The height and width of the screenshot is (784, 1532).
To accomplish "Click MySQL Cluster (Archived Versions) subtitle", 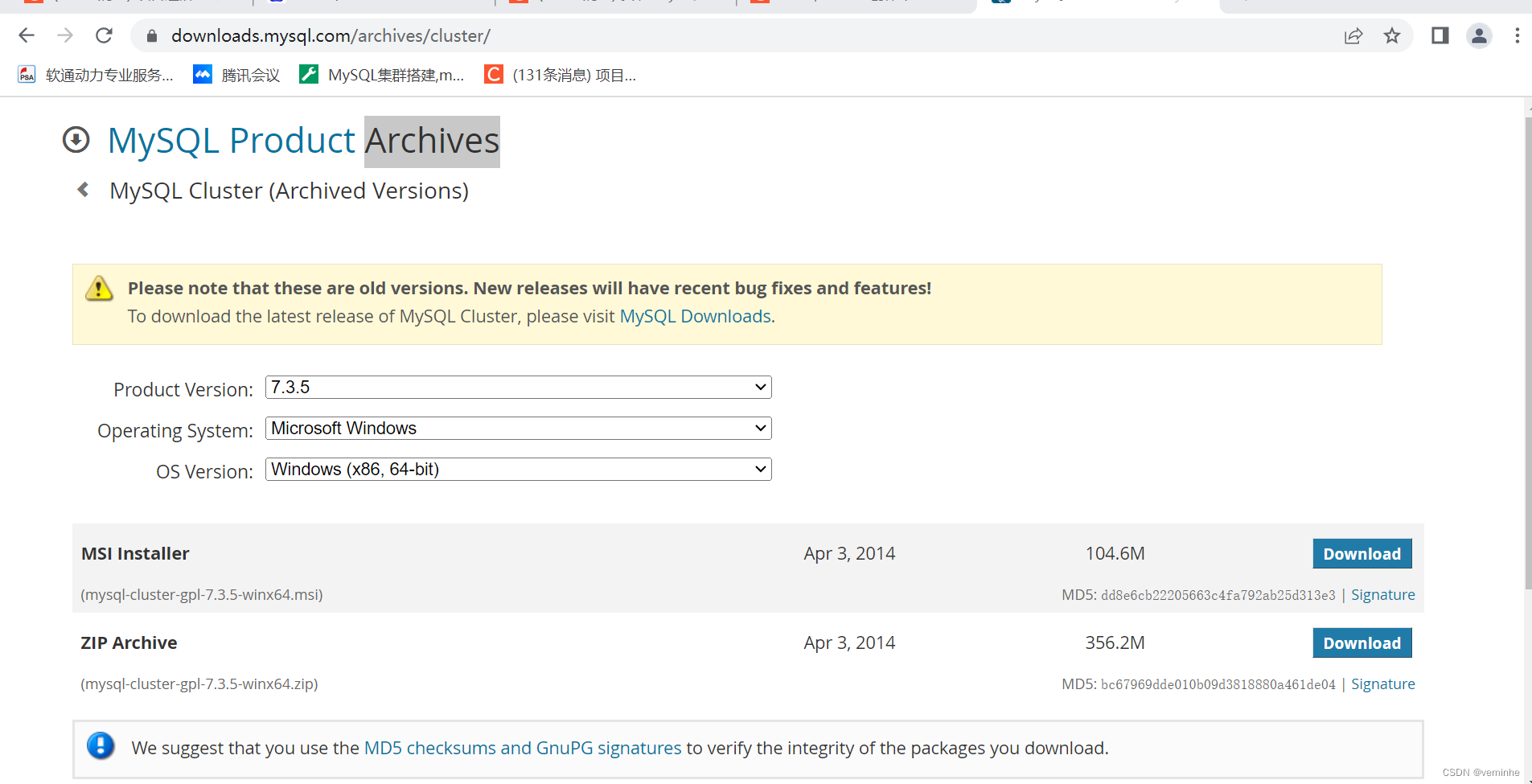I will tap(289, 191).
